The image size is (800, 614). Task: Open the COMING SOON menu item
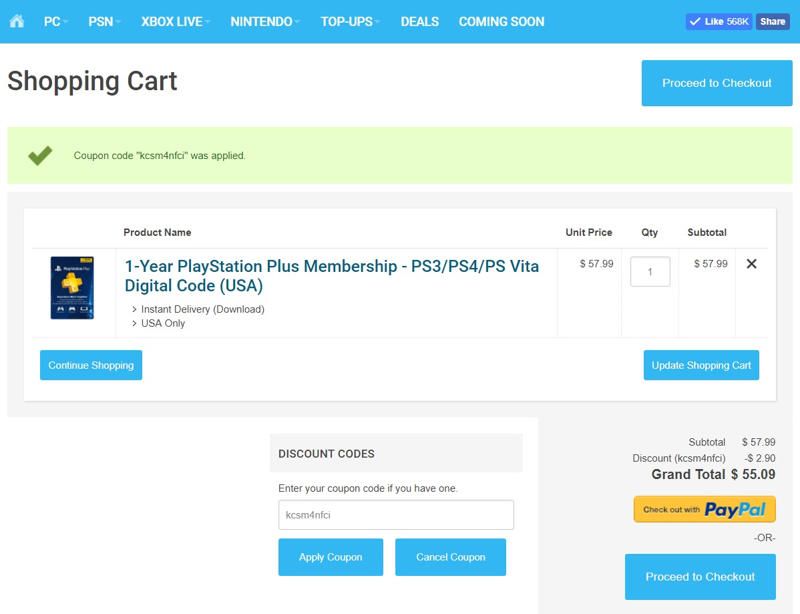tap(501, 21)
